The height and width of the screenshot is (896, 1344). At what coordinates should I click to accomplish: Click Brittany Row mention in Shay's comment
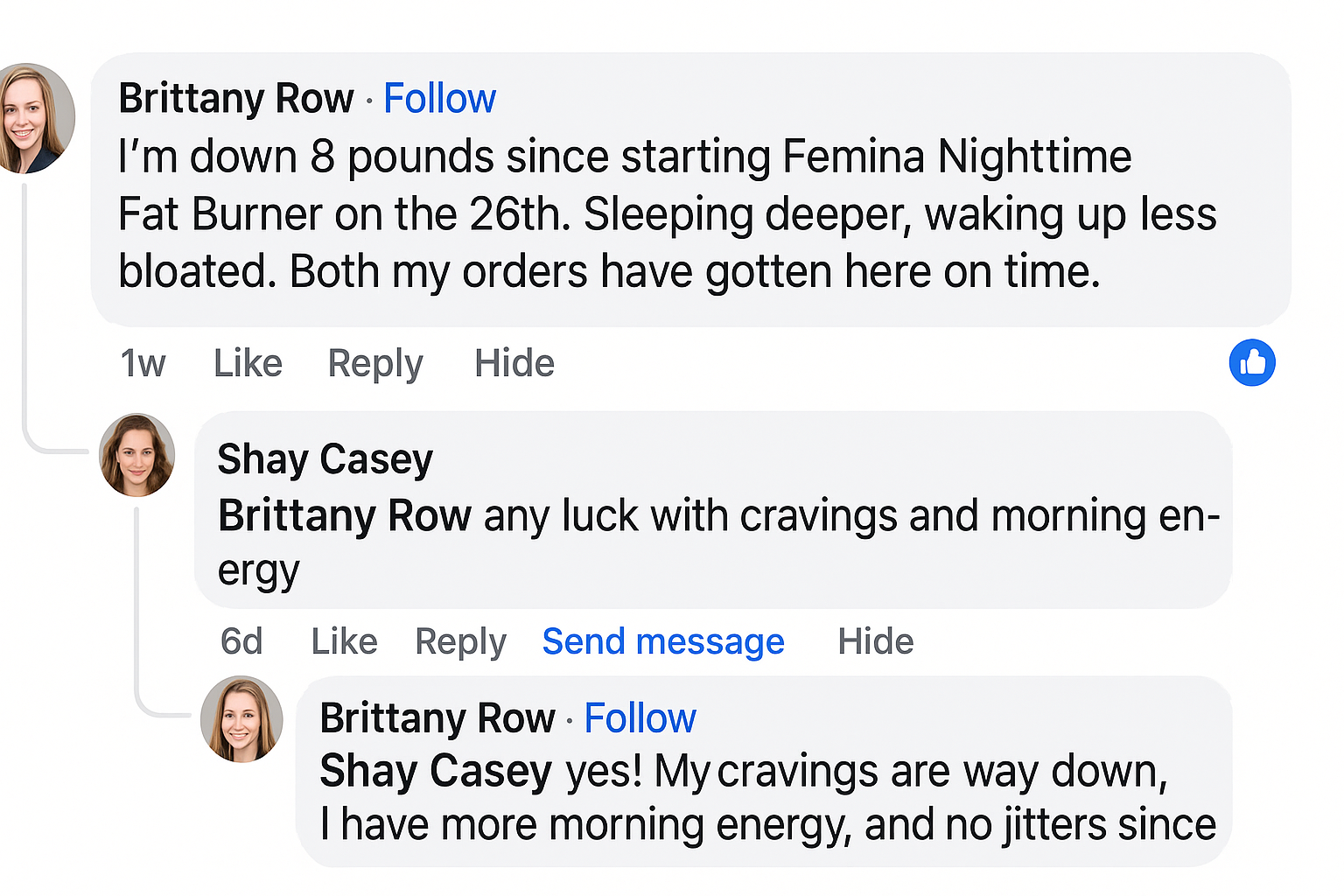[x=345, y=515]
